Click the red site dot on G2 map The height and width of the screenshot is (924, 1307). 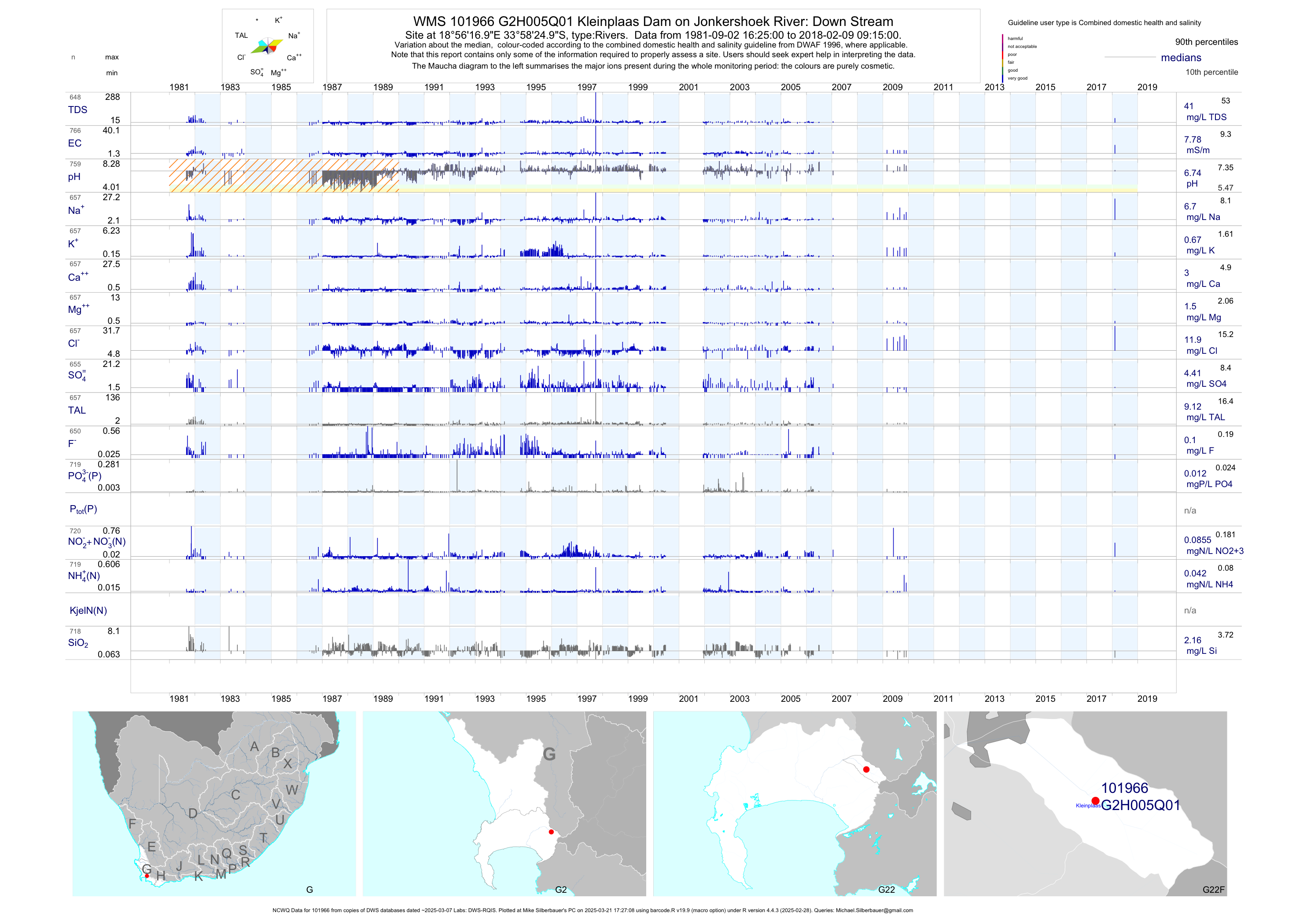click(x=551, y=832)
